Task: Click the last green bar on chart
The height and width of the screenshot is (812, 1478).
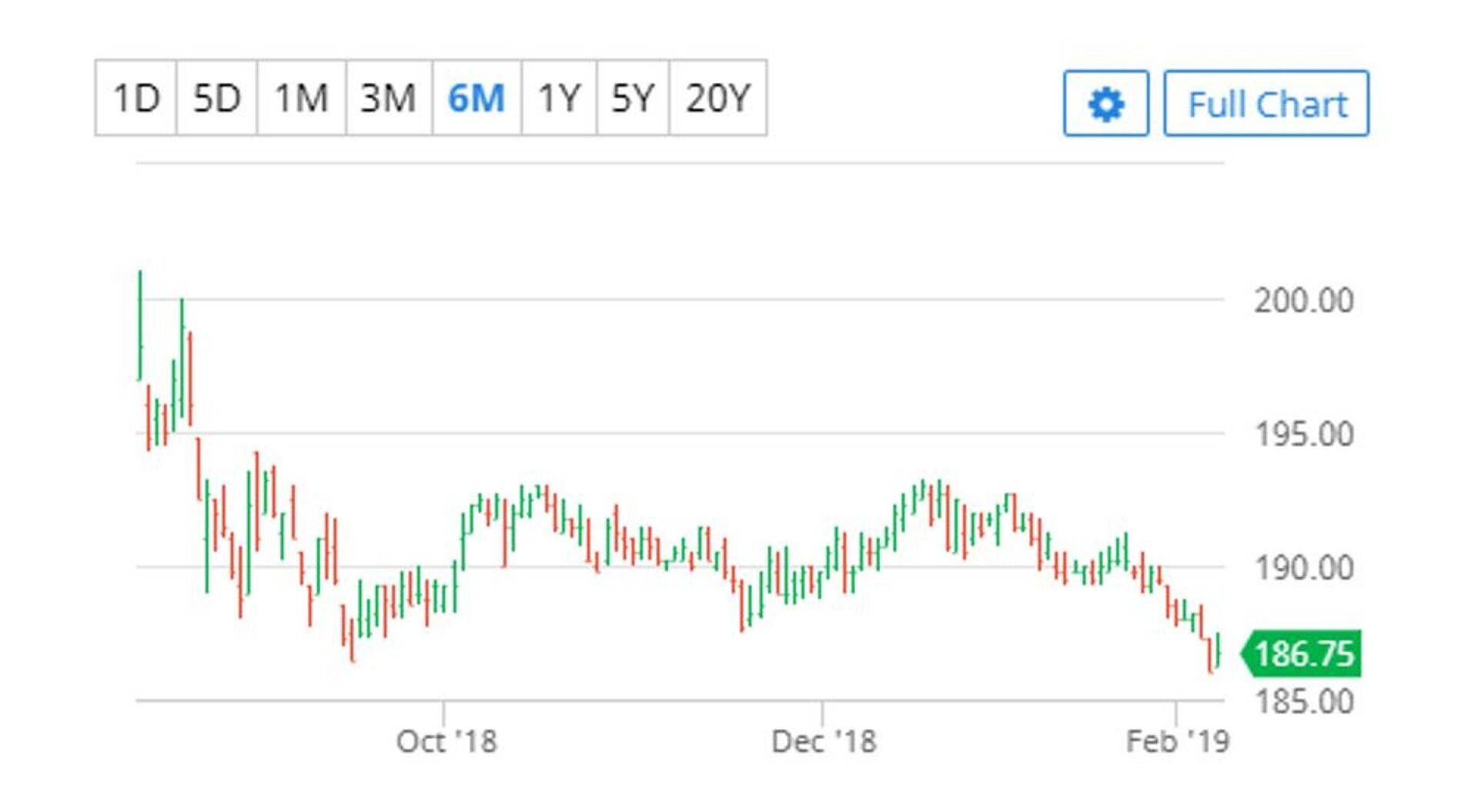Action: coord(1218,650)
